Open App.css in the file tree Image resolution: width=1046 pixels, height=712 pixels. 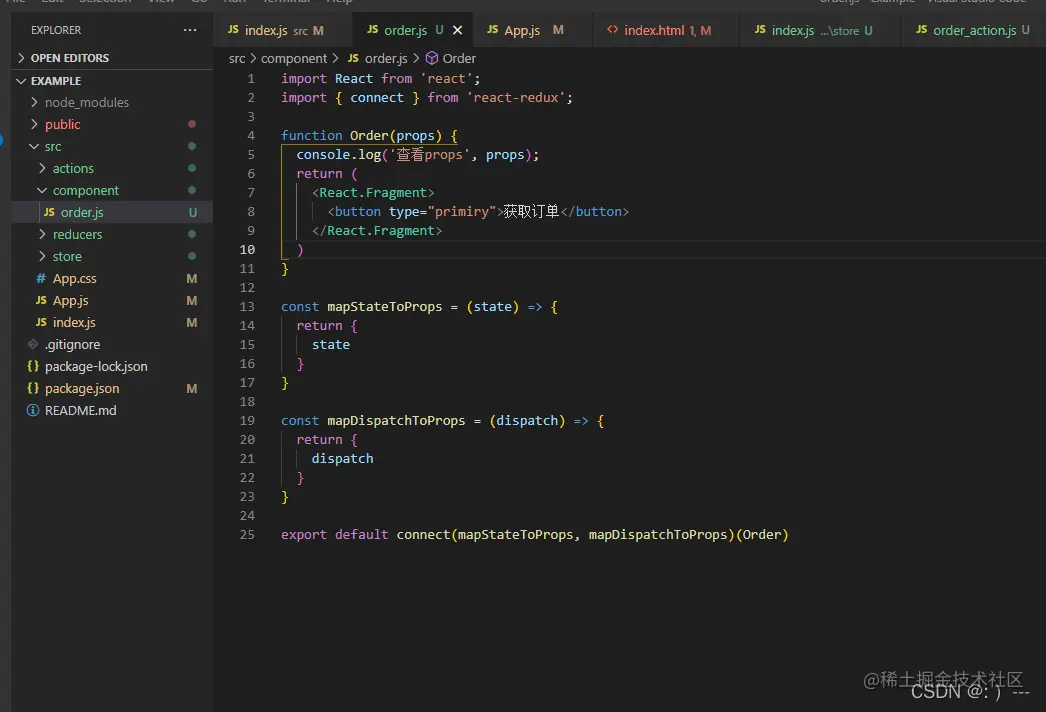tap(112, 279)
